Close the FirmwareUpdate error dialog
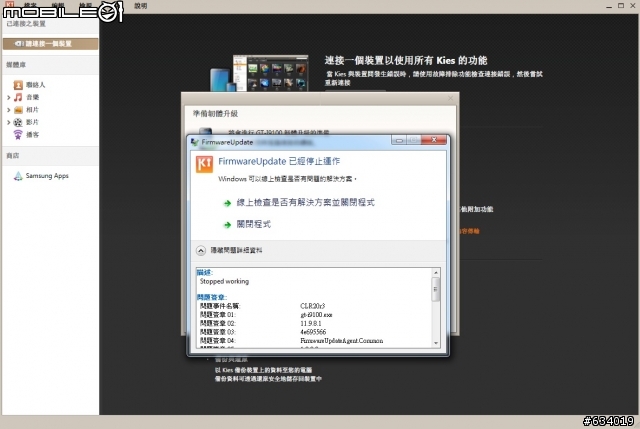This screenshot has width=640, height=429. 434,140
